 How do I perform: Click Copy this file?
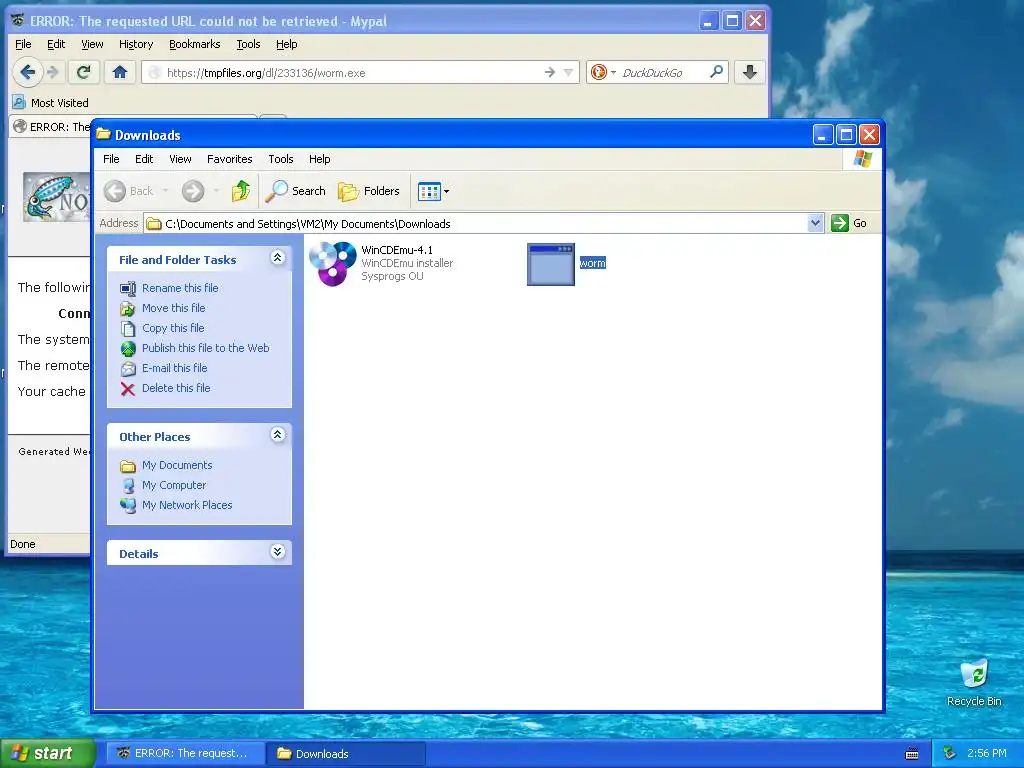[173, 328]
